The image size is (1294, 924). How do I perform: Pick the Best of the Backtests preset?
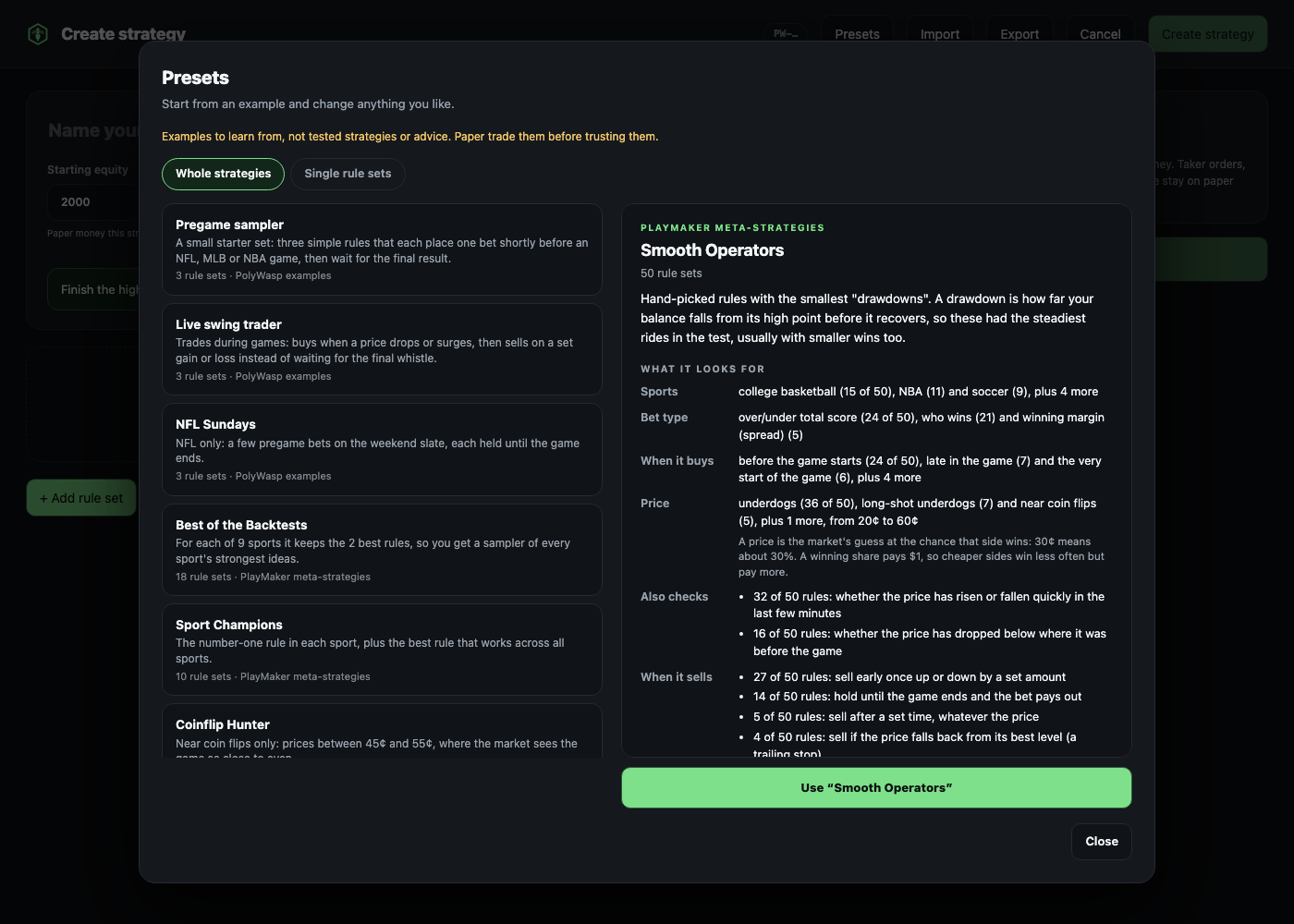382,550
